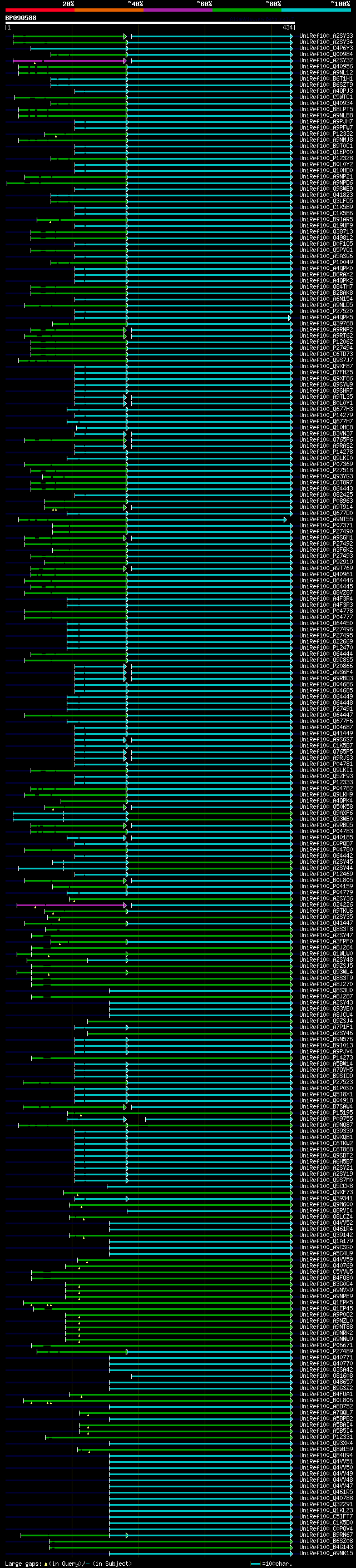Select hit label UniRef100_A8J264
356x1568 pixels.
tap(326, 948)
